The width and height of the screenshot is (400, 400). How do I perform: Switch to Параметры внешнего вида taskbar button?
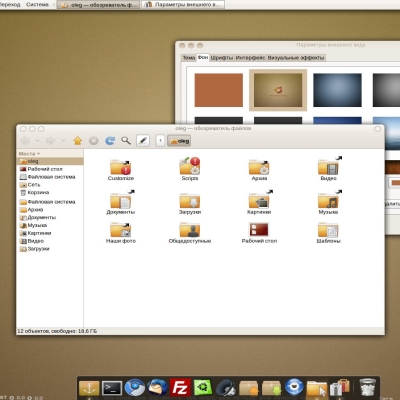pos(183,5)
